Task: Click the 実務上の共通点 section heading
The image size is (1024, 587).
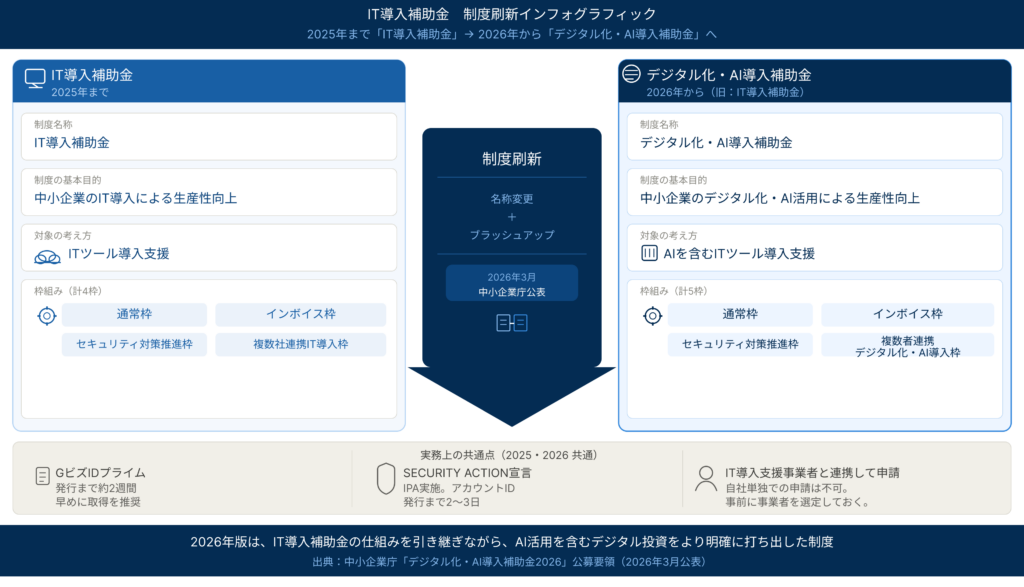Action: click(511, 455)
